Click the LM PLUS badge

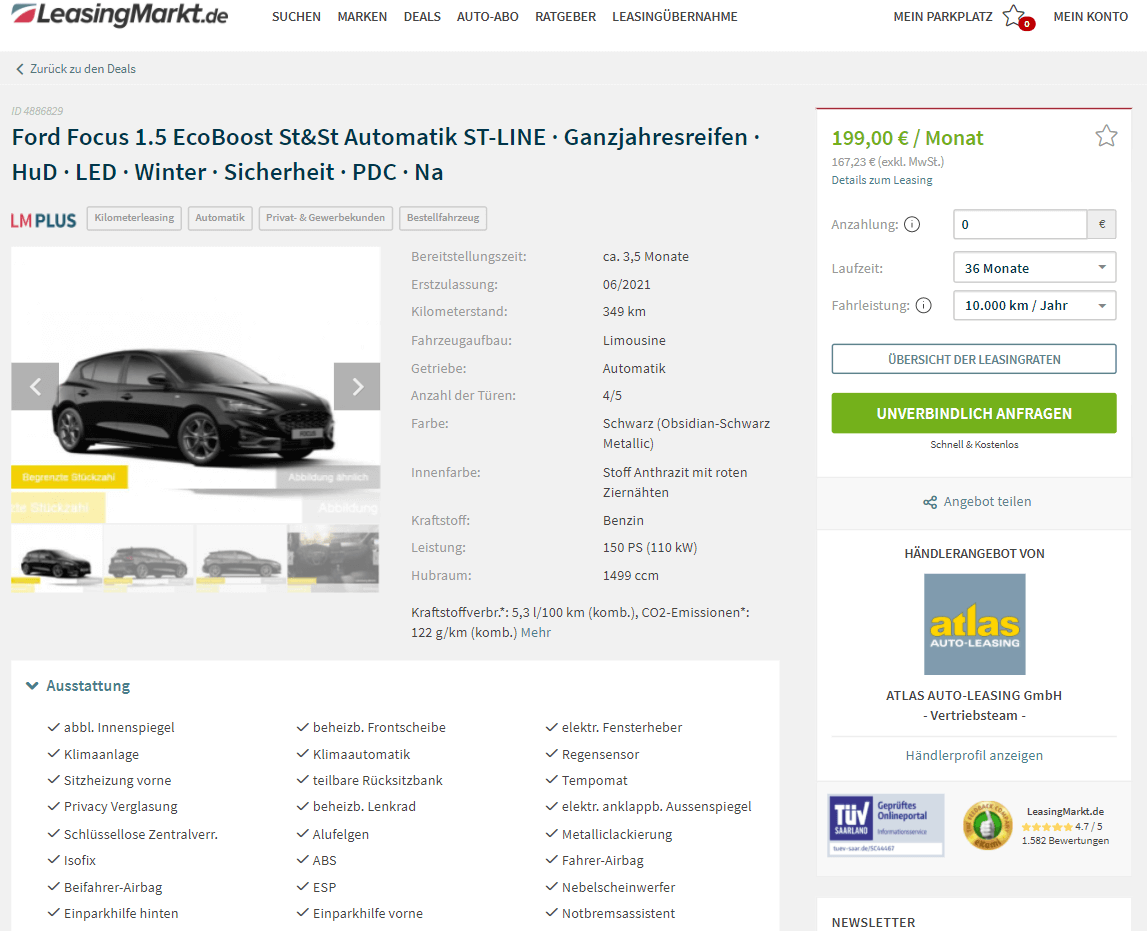pos(43,220)
